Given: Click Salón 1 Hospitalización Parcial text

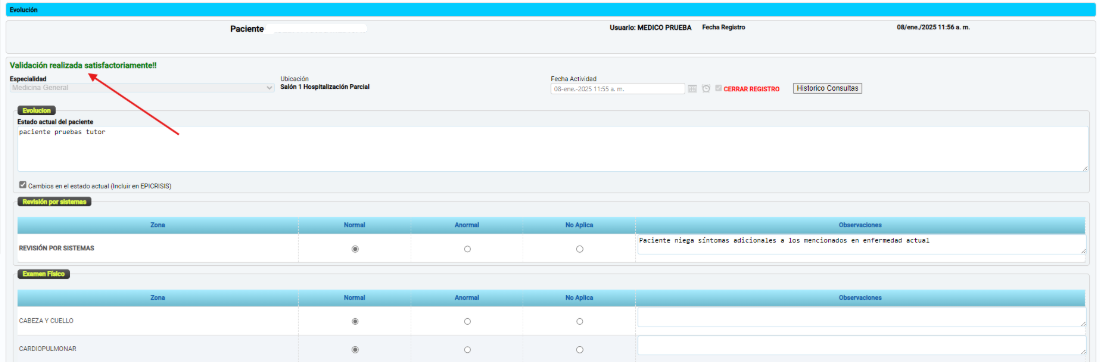Looking at the screenshot, I should [325, 87].
